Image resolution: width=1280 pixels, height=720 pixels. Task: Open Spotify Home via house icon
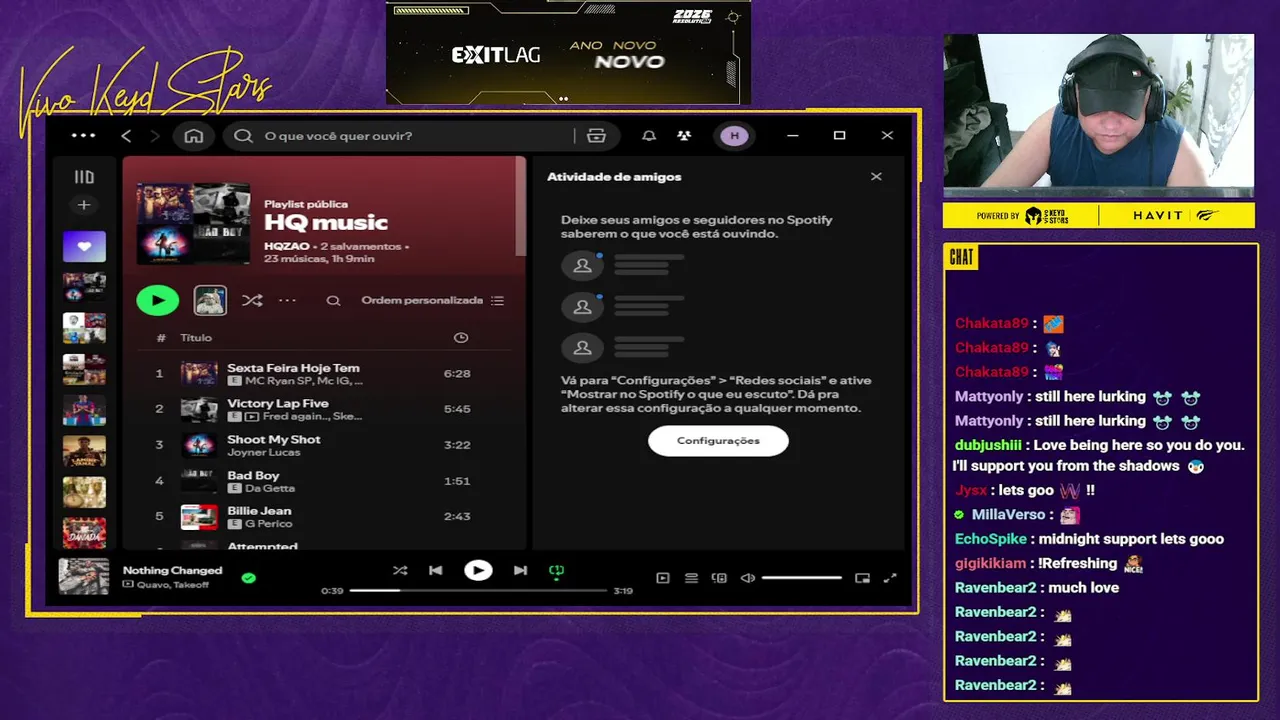194,136
